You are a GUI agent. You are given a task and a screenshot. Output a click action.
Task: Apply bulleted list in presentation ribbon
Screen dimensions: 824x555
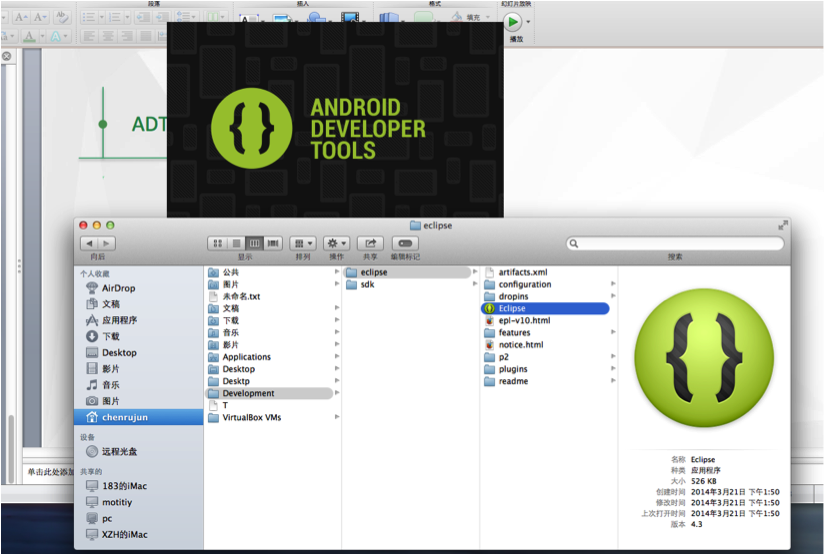[91, 17]
